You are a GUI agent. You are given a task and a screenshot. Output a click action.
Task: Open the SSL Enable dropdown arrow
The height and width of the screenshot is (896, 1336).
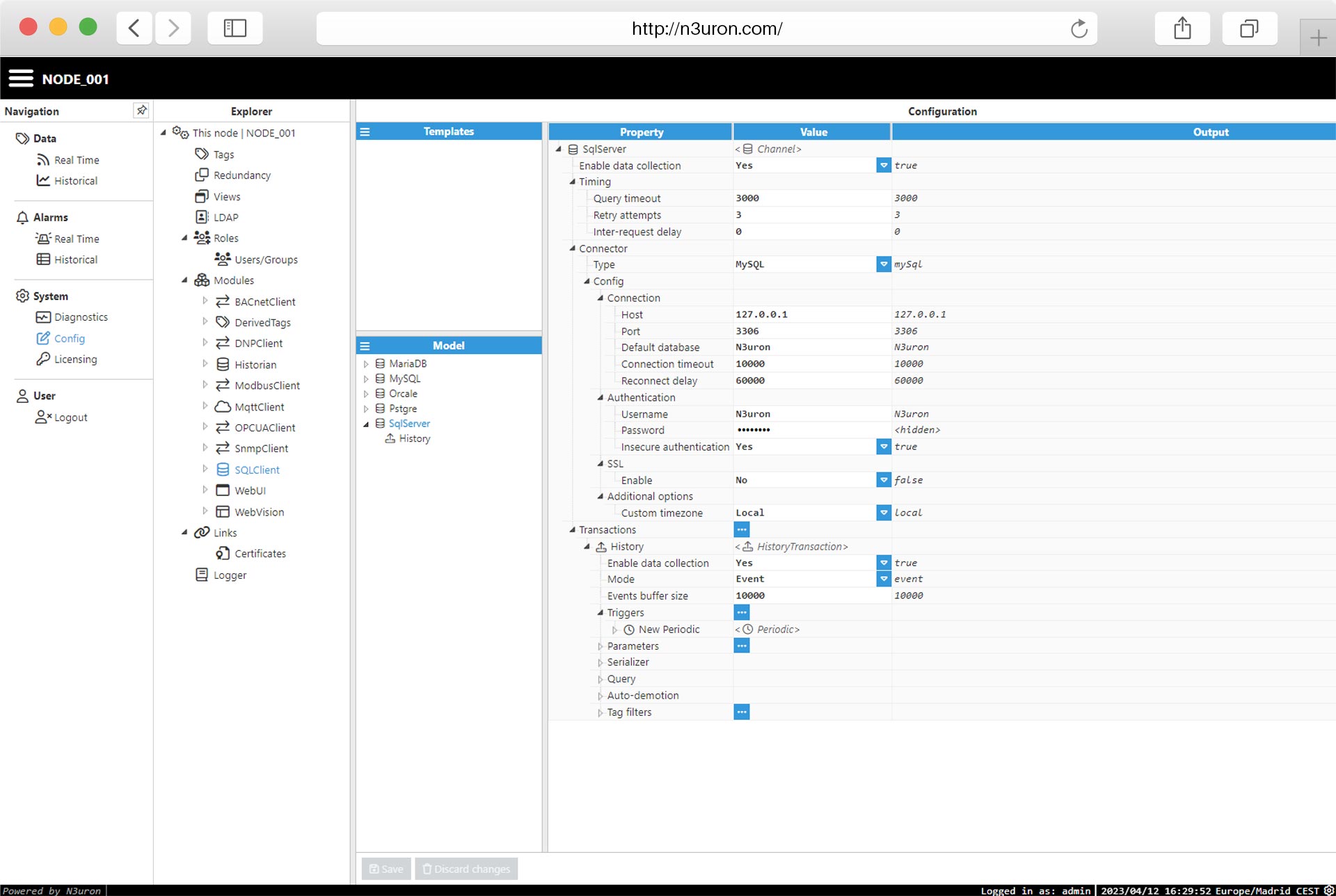point(883,480)
